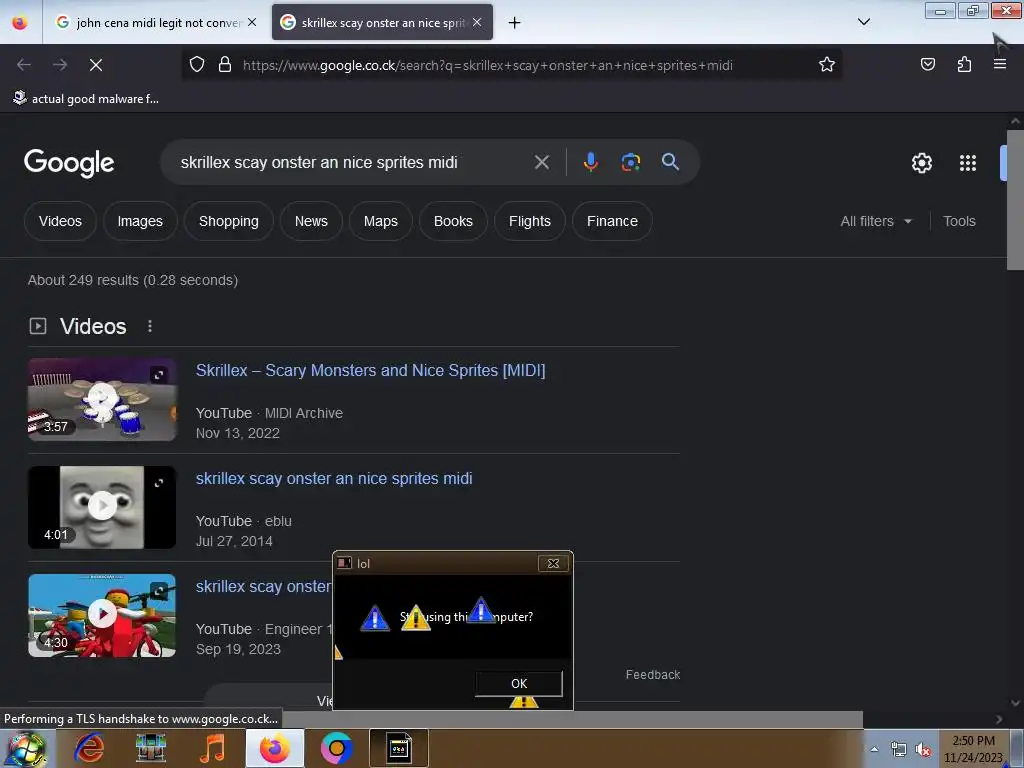Play the 4:30 red bike video thumbnail

pyautogui.click(x=102, y=615)
